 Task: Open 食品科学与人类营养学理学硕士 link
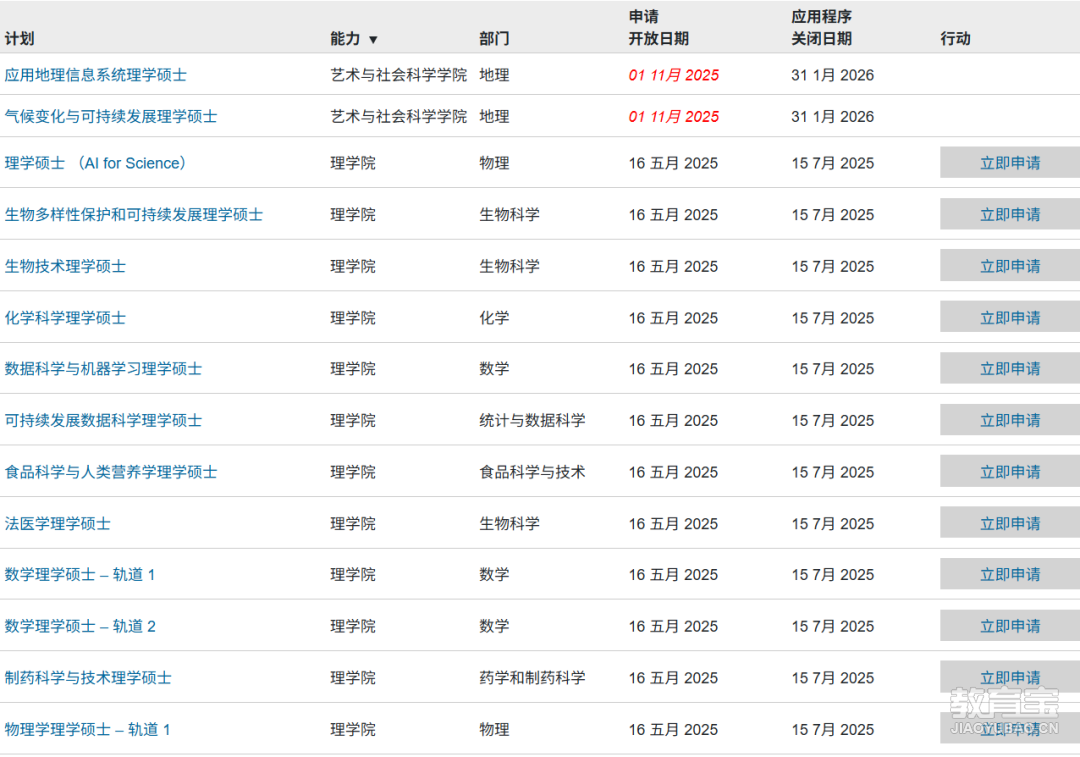[x=111, y=473]
